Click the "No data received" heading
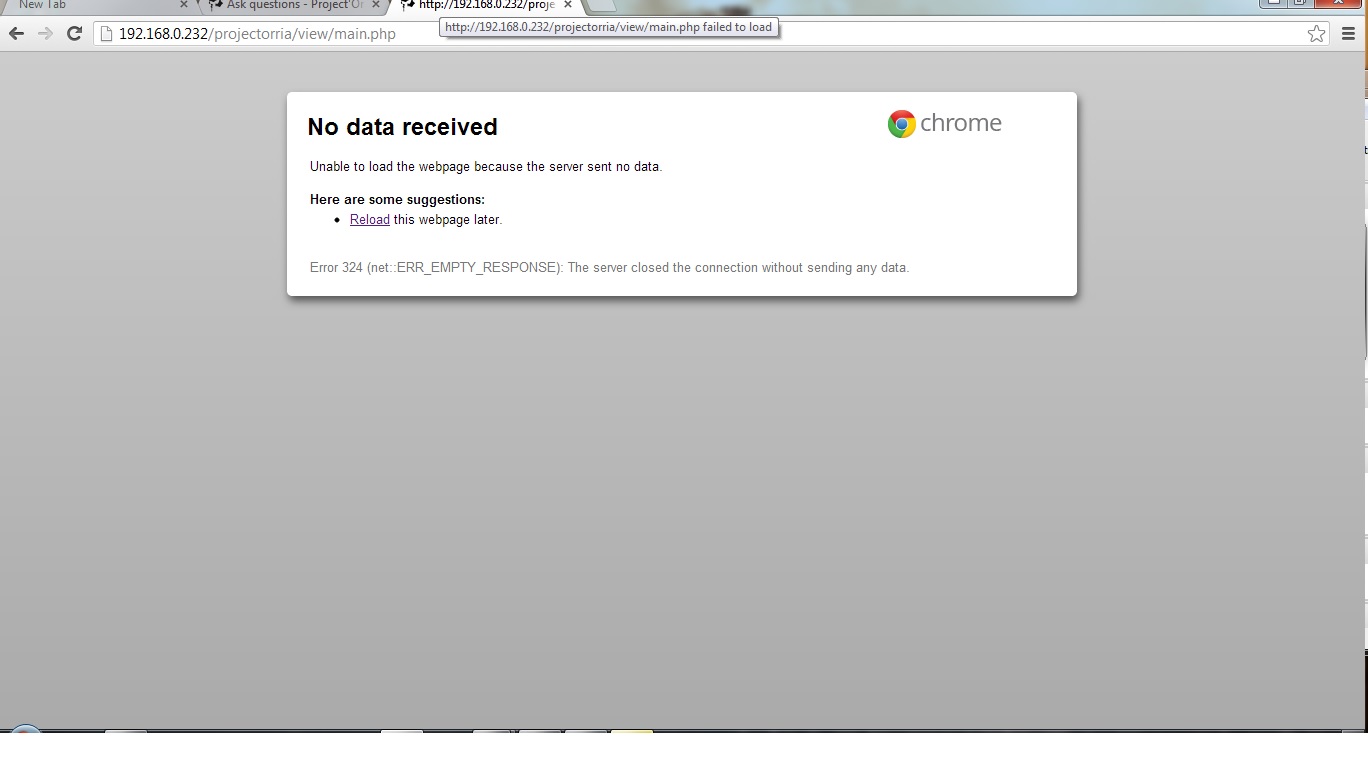 click(402, 127)
